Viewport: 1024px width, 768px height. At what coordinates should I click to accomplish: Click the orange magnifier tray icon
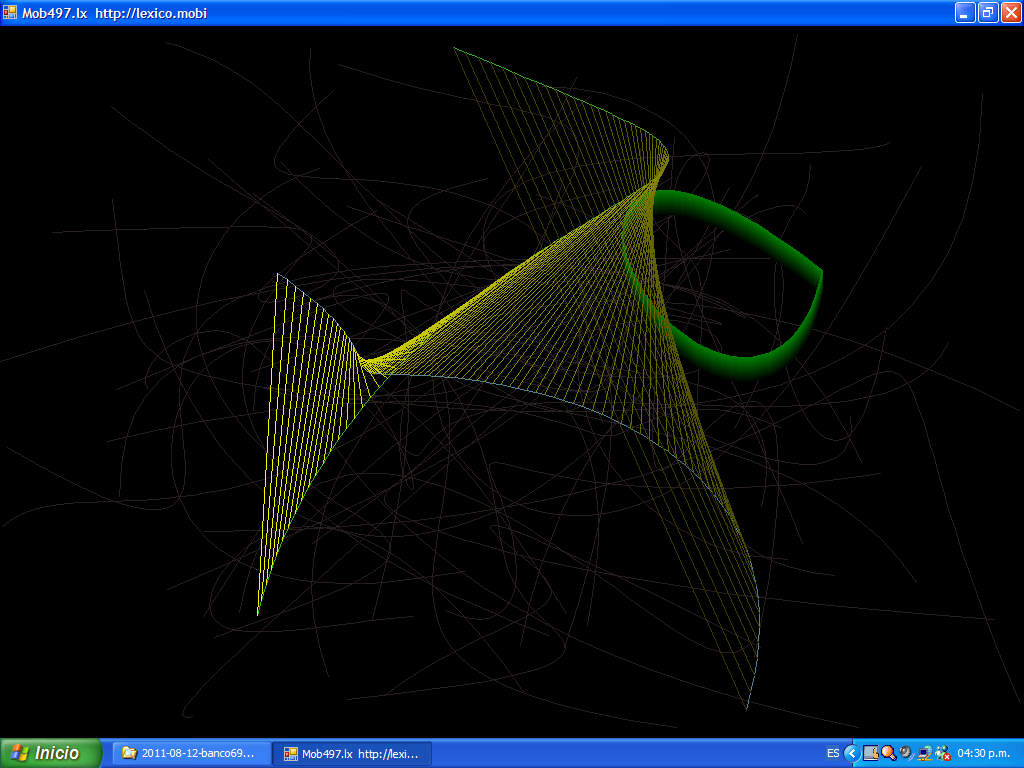point(888,753)
